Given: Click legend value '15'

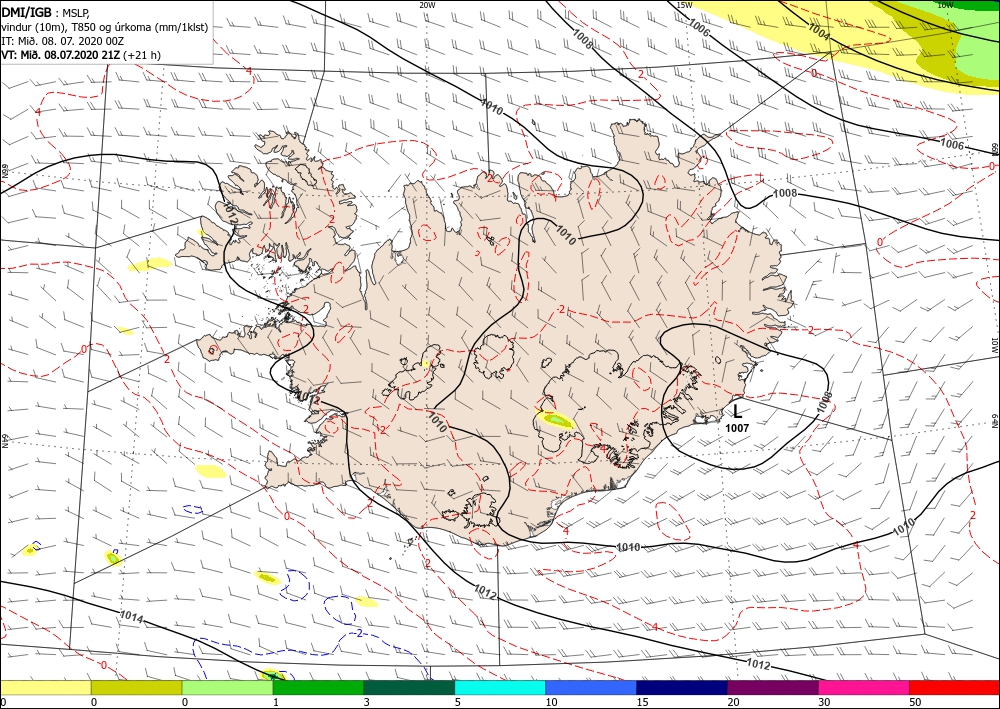Looking at the screenshot, I should (x=642, y=702).
